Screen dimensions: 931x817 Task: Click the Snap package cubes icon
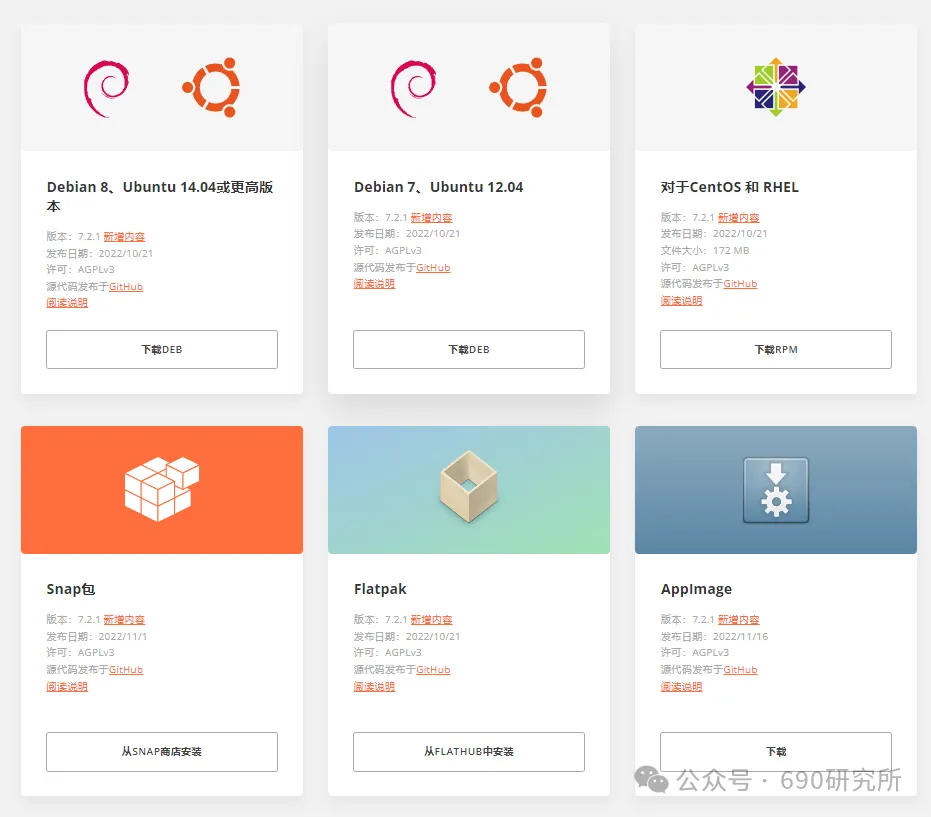tap(162, 489)
